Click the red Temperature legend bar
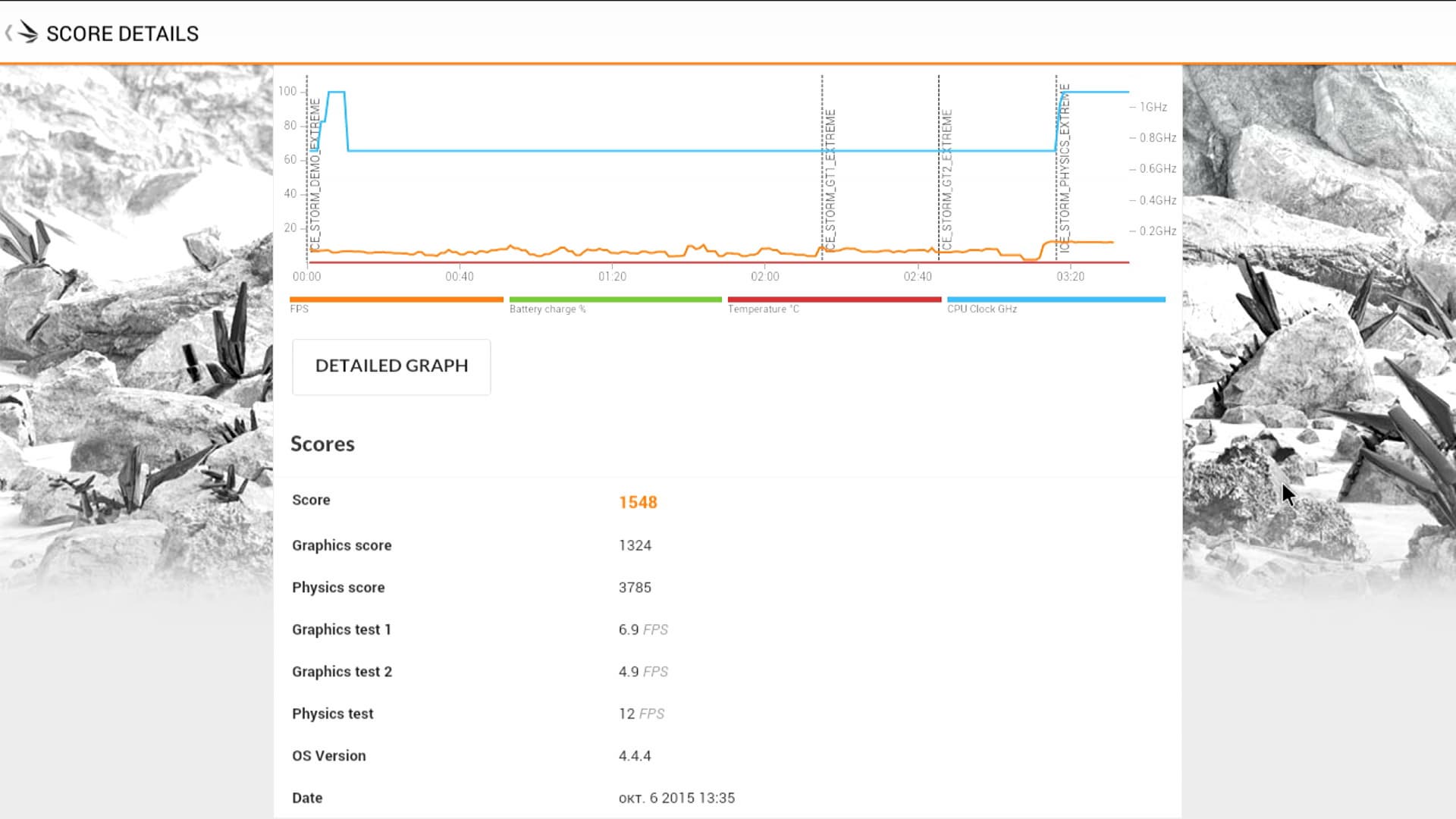 coord(834,300)
